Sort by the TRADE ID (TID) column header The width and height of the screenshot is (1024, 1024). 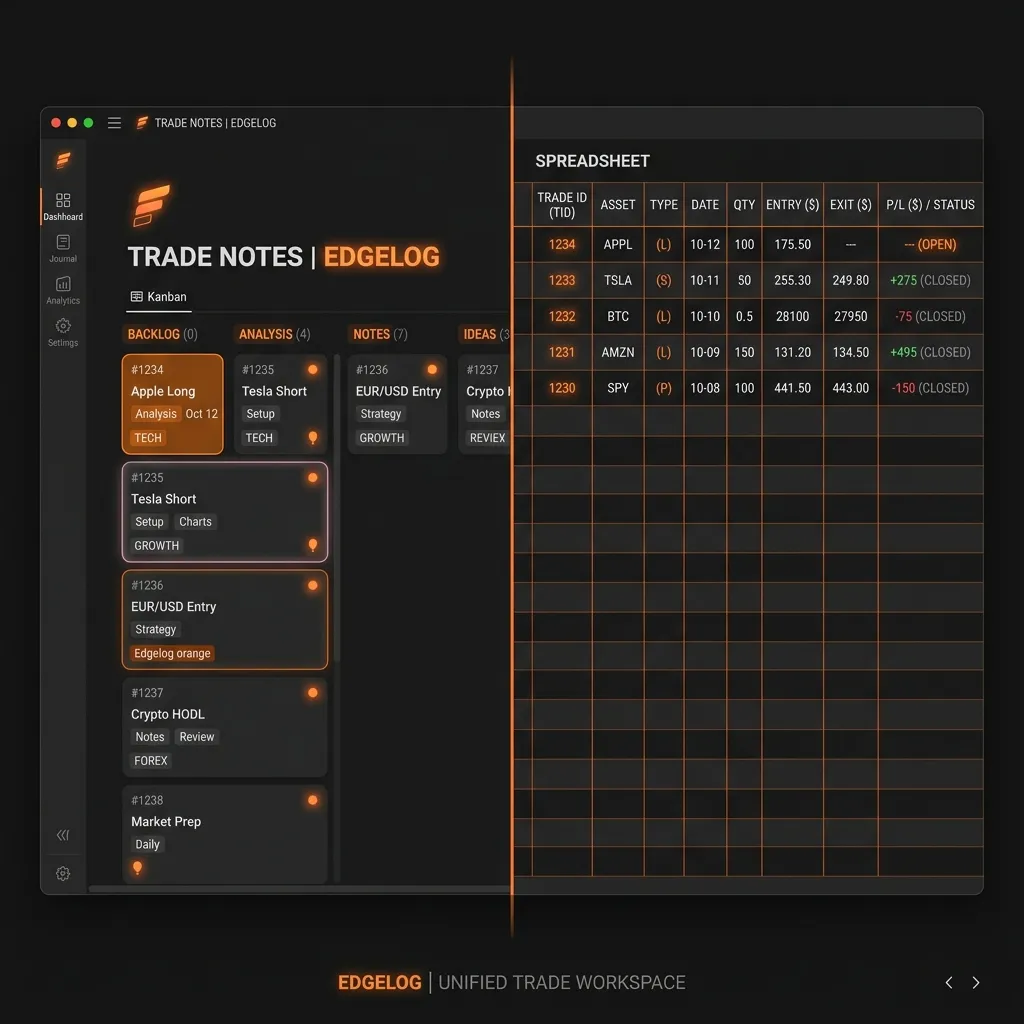pyautogui.click(x=562, y=204)
